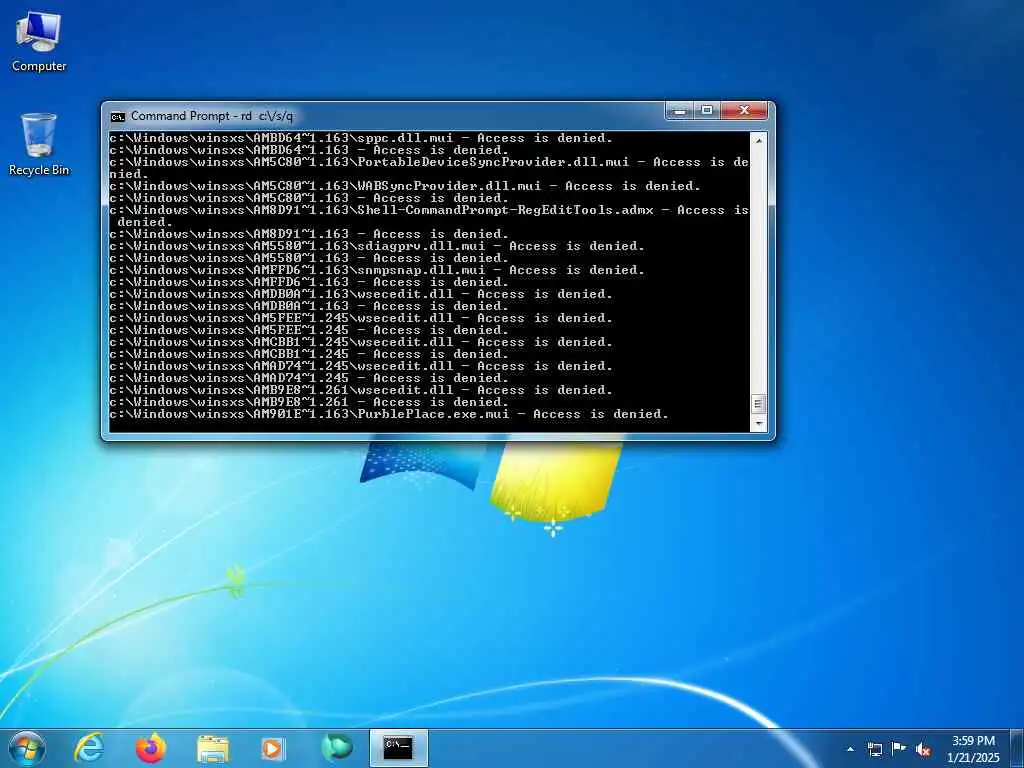The image size is (1024, 768).
Task: Click the muted volume speaker tray icon
Action: click(923, 750)
